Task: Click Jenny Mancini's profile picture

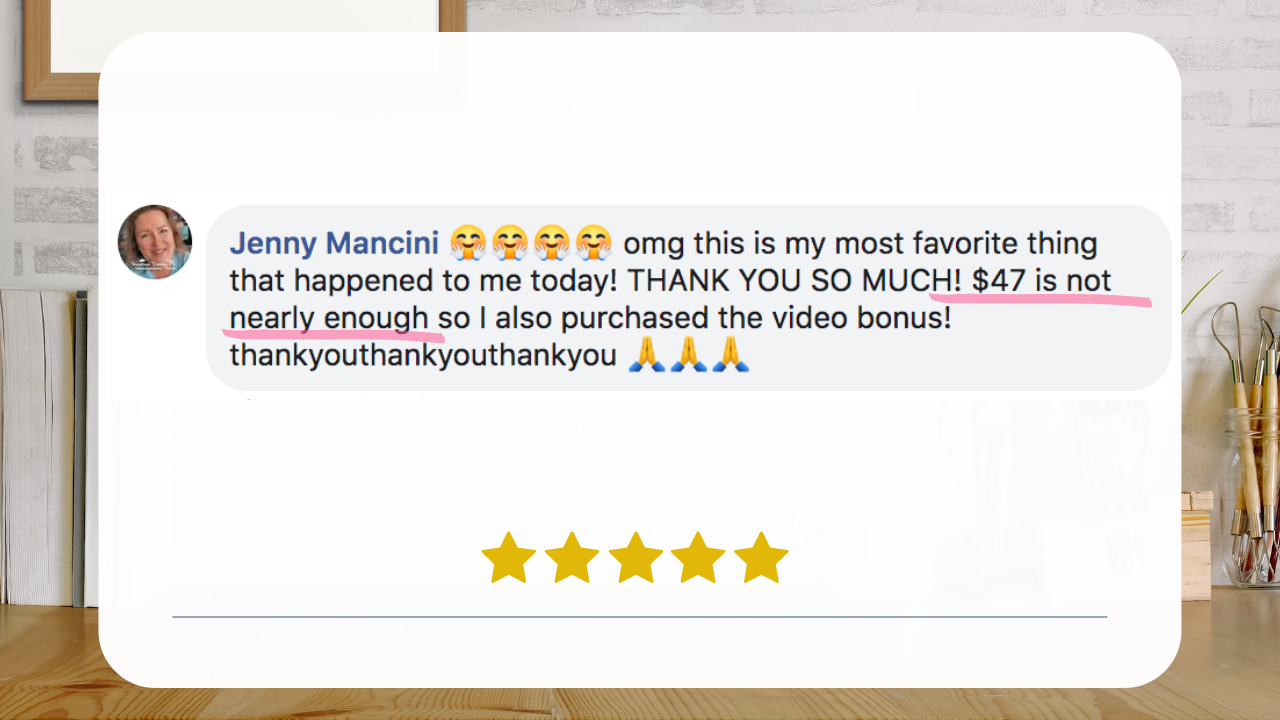Action: [x=155, y=242]
